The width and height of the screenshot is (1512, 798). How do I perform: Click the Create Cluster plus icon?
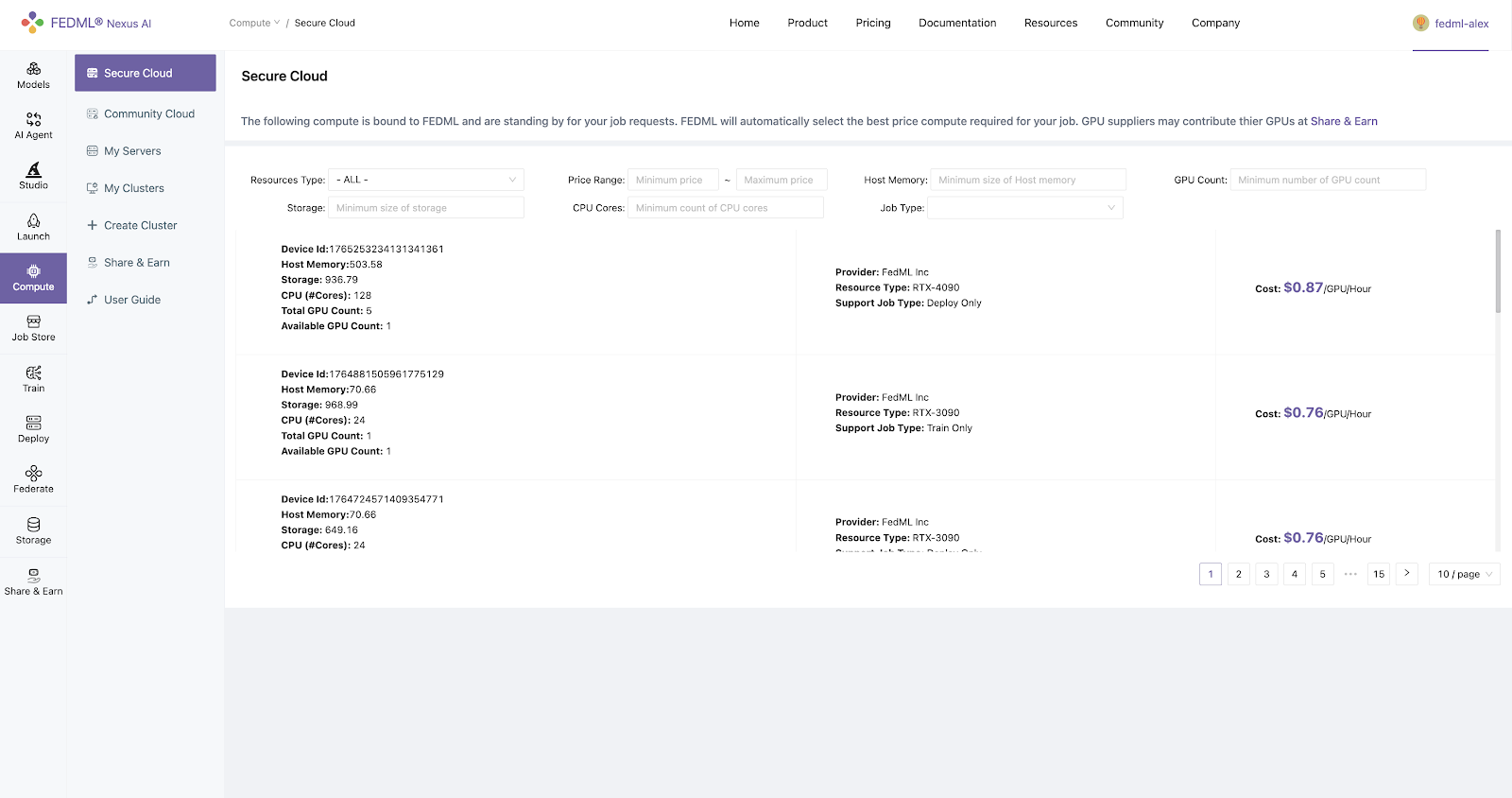93,225
